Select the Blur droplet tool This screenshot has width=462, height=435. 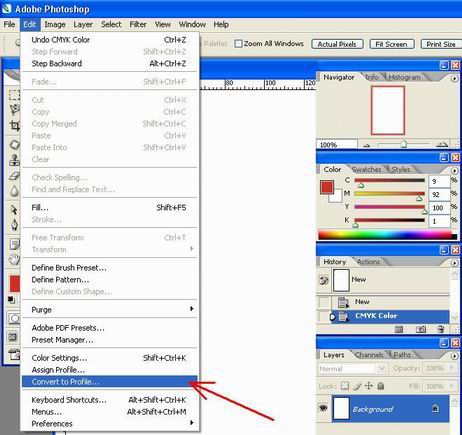click(x=14, y=191)
